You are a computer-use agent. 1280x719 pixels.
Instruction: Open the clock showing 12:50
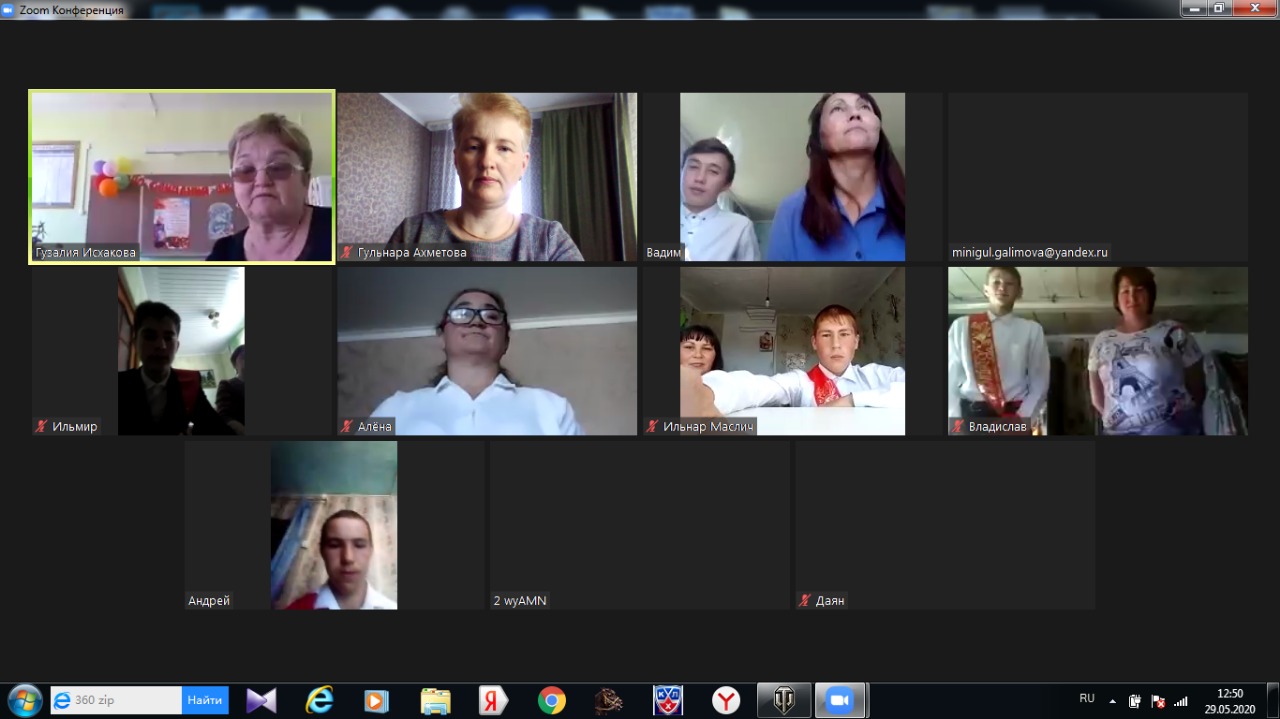[x=1230, y=700]
